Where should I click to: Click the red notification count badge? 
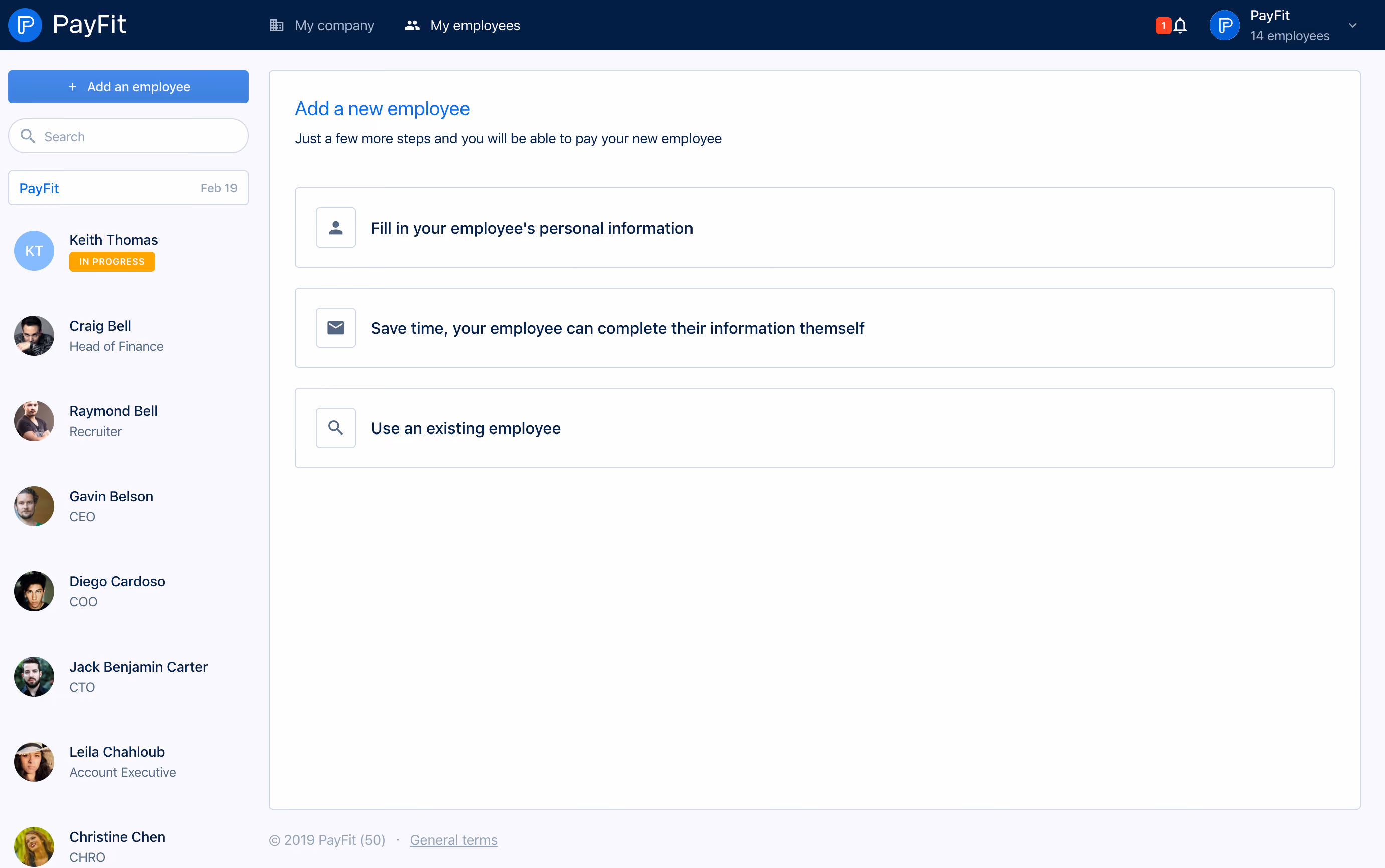pyautogui.click(x=1163, y=25)
